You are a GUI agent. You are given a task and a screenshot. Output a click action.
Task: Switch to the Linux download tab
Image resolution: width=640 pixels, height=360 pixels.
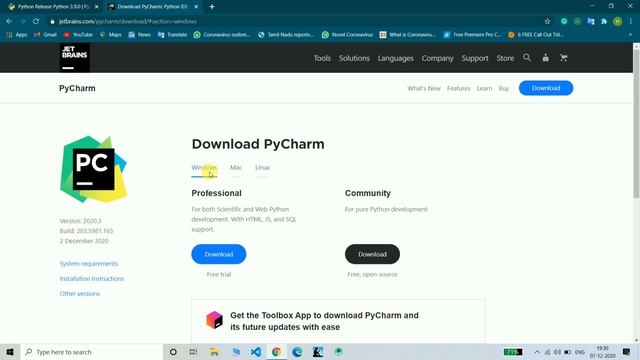pyautogui.click(x=262, y=168)
